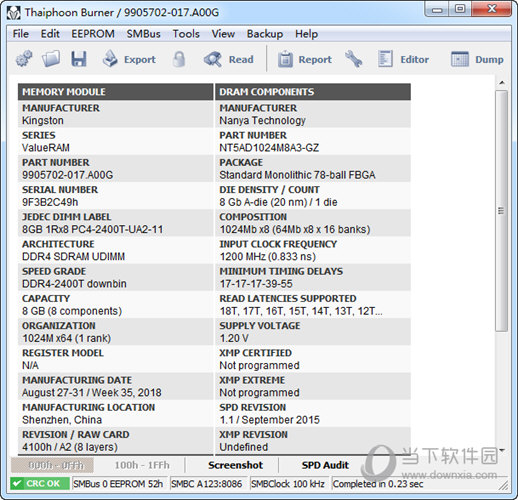This screenshot has width=518, height=500.
Task: Click the Export toolbar icon
Action: point(110,59)
